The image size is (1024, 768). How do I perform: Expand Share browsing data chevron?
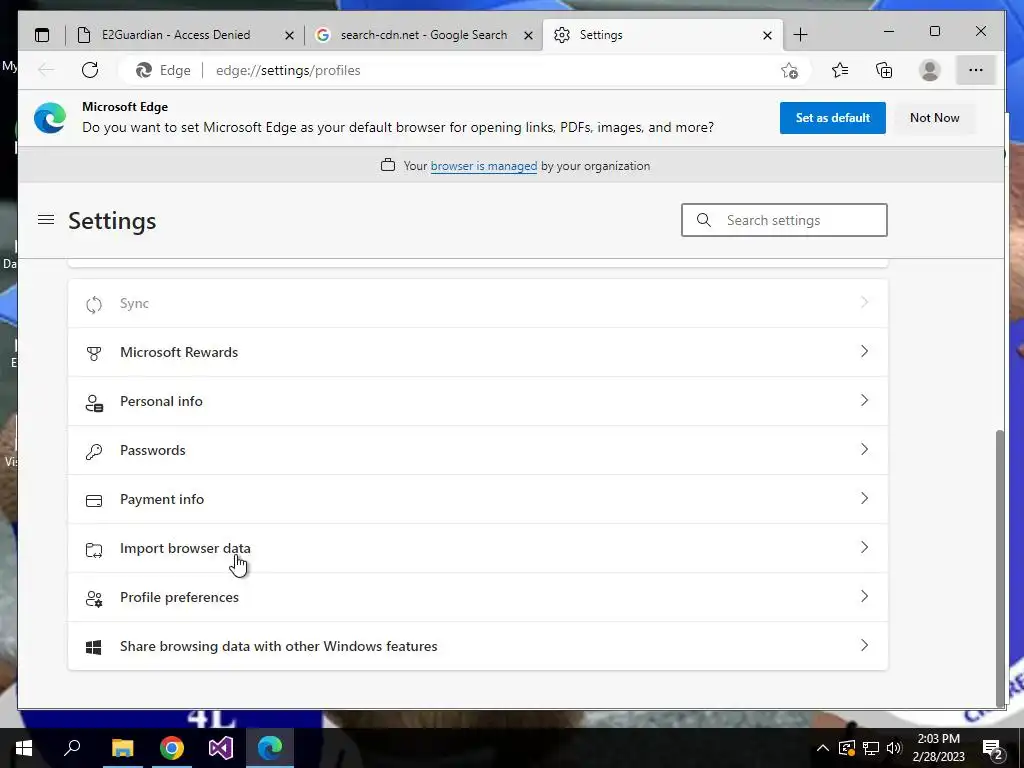tap(864, 645)
